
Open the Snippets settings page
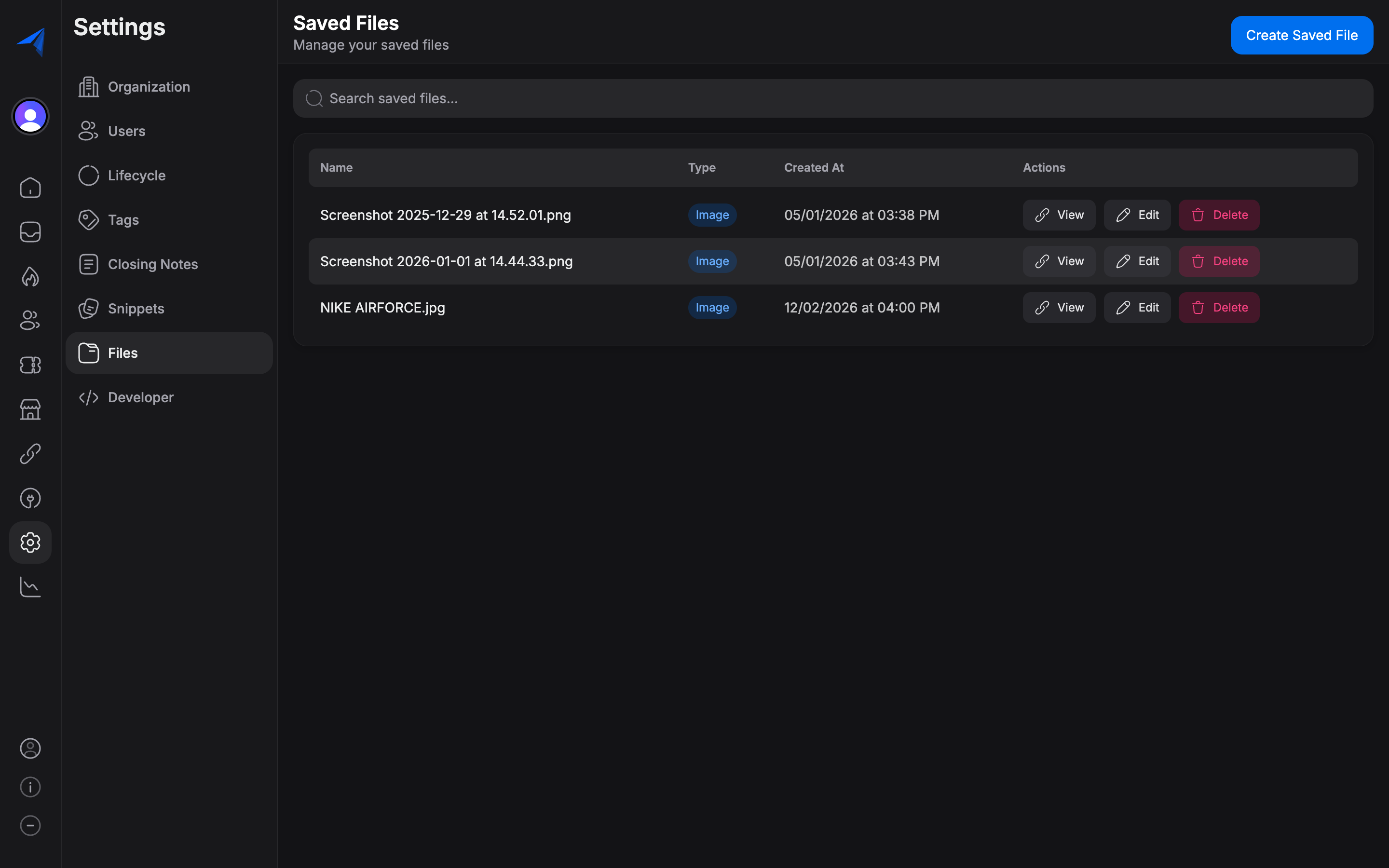point(136,308)
